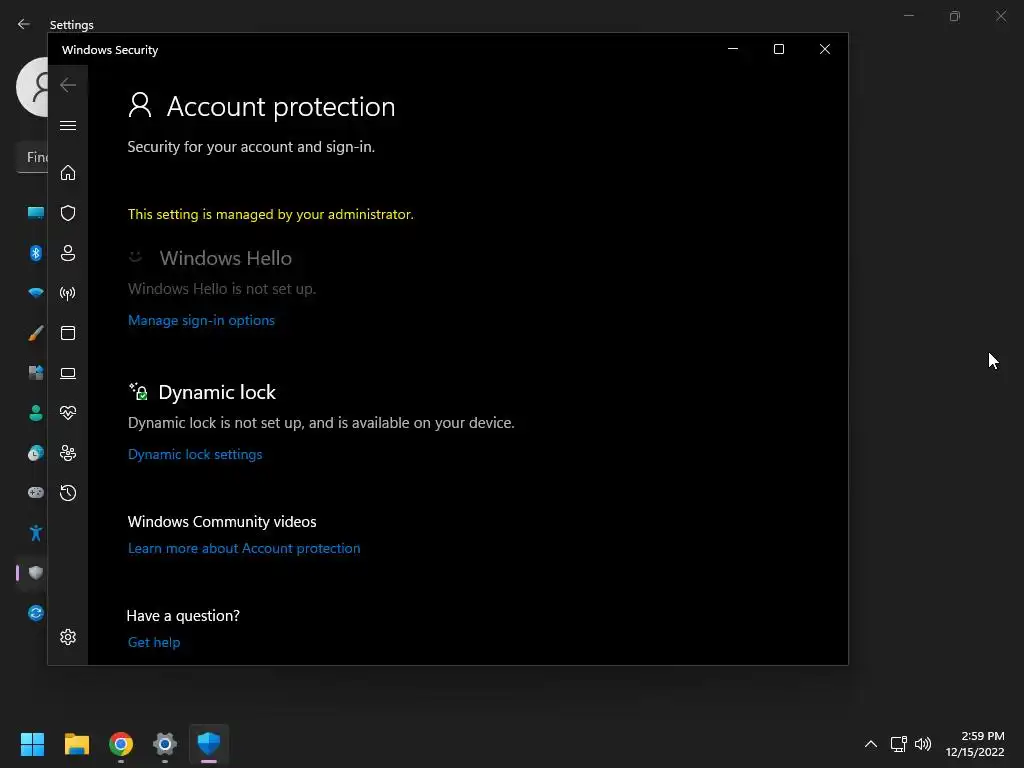Open App & browser control icon
Screen dimensions: 1024x768
tap(68, 333)
